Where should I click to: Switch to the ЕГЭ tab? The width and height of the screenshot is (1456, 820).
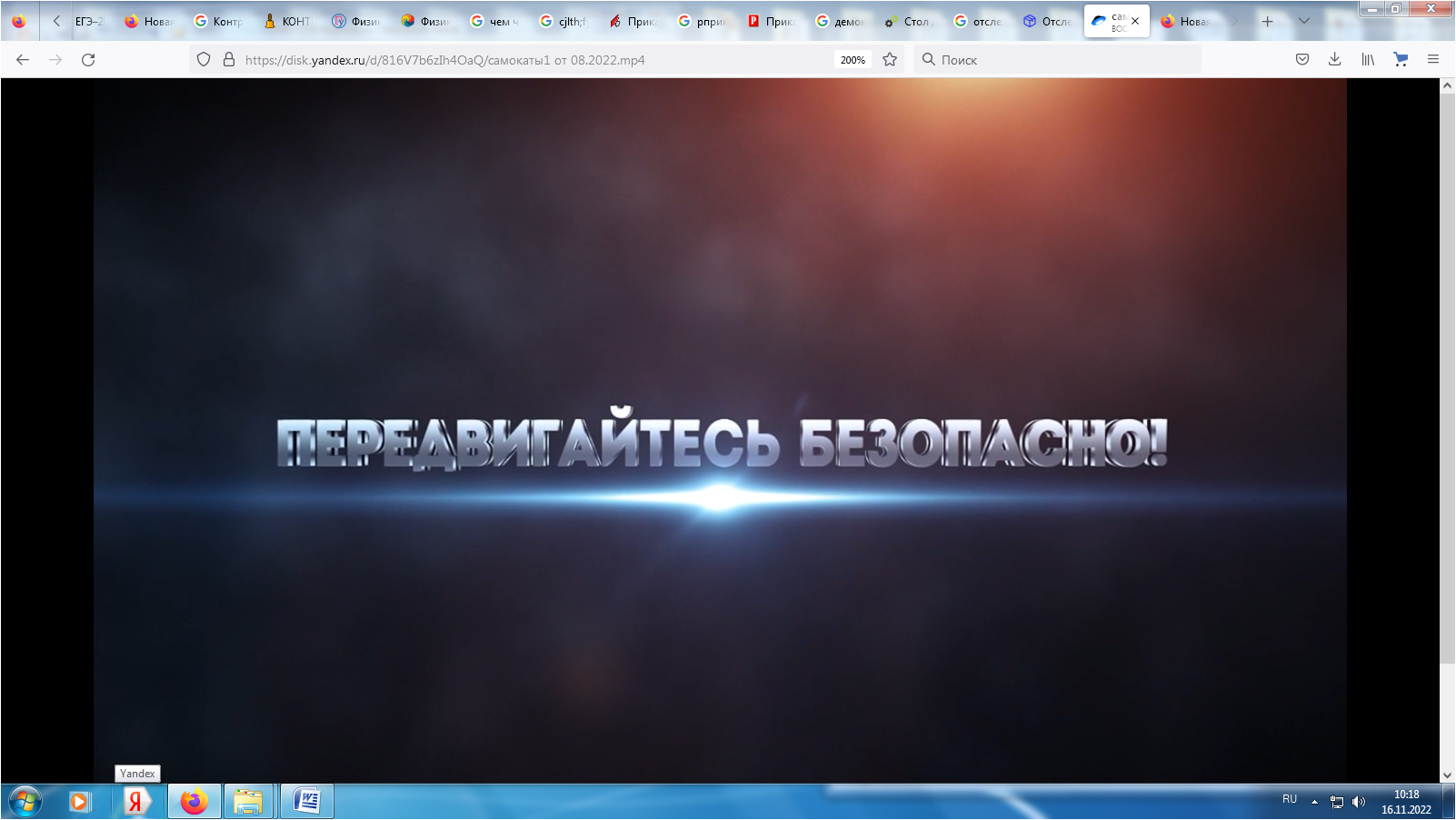(89, 21)
